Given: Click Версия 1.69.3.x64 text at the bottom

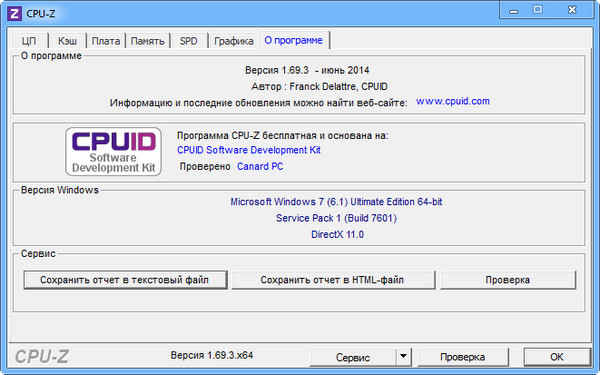Looking at the screenshot, I should pyautogui.click(x=212, y=355).
